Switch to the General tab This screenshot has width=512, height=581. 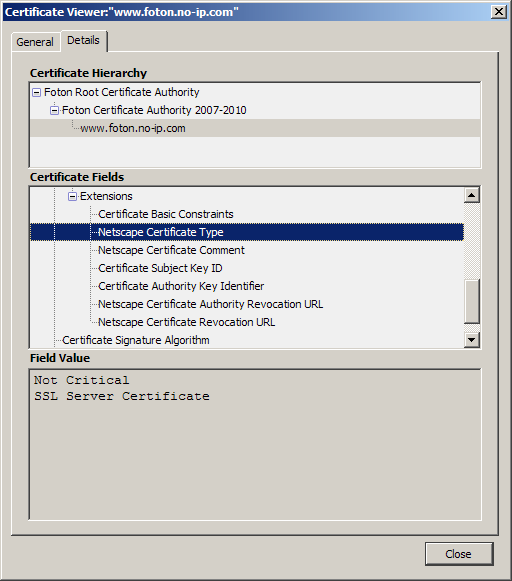[35, 42]
